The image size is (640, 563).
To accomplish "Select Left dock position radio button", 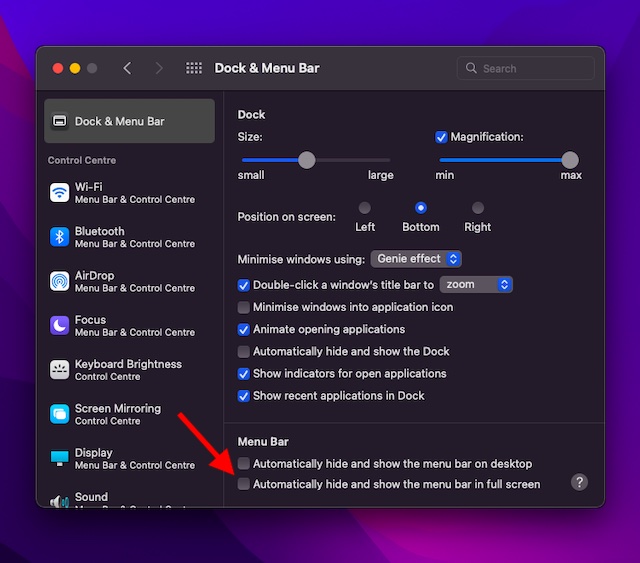I will (365, 208).
